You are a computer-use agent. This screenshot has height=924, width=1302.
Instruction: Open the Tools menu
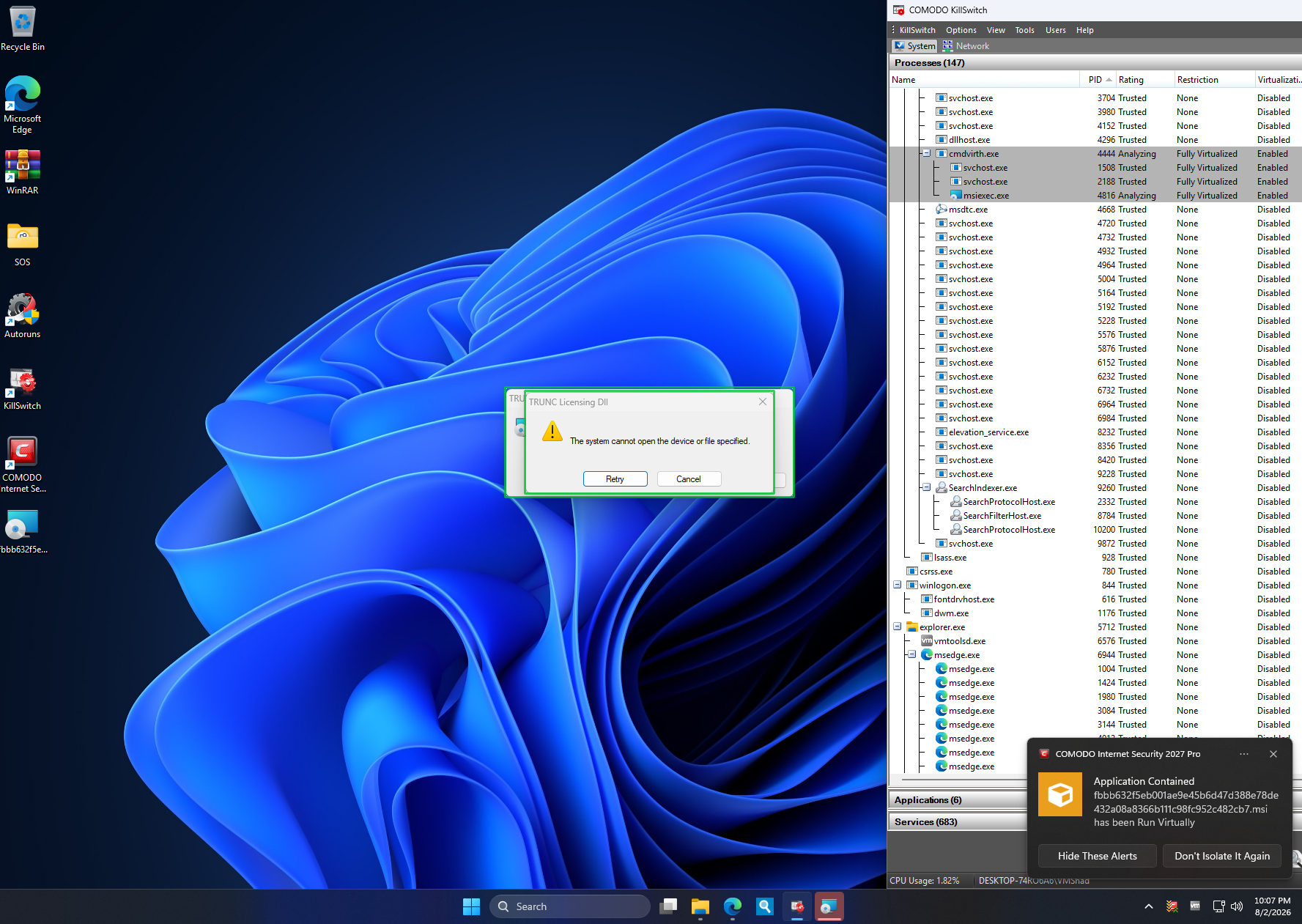pyautogui.click(x=1024, y=30)
